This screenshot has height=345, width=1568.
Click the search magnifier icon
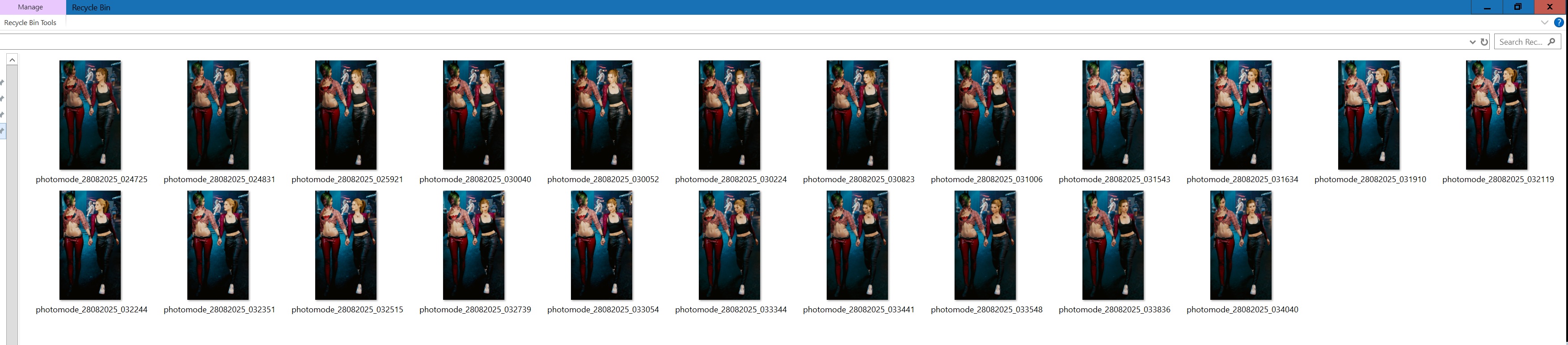pos(1551,42)
